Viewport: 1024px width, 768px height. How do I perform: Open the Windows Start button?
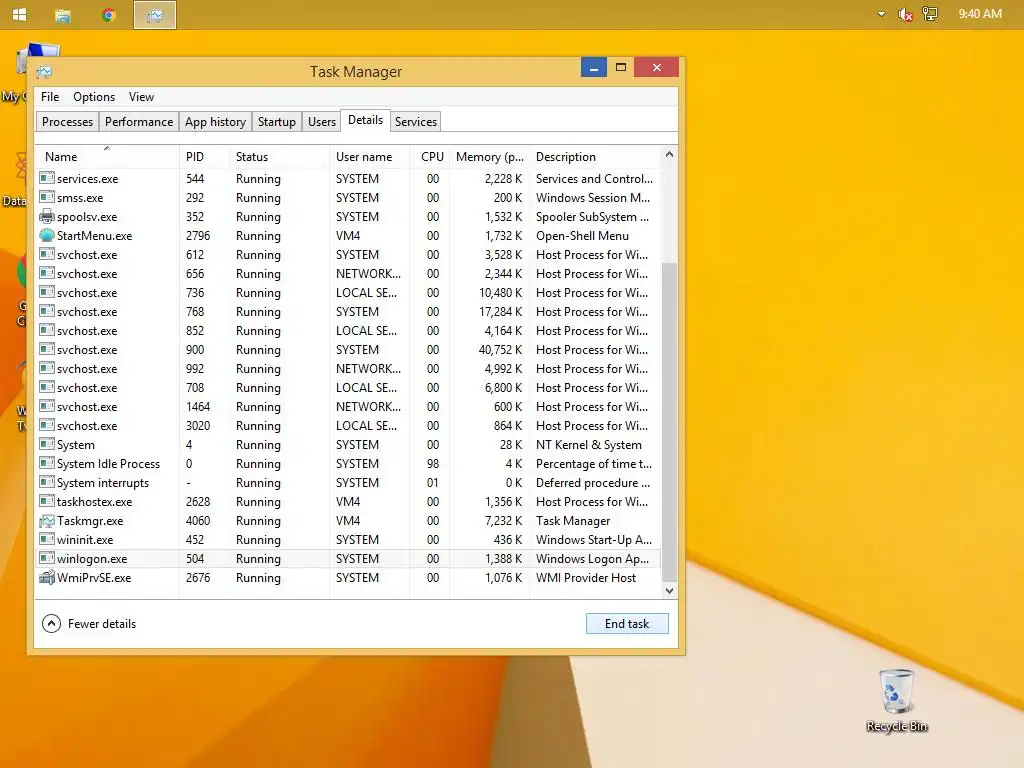pyautogui.click(x=20, y=14)
